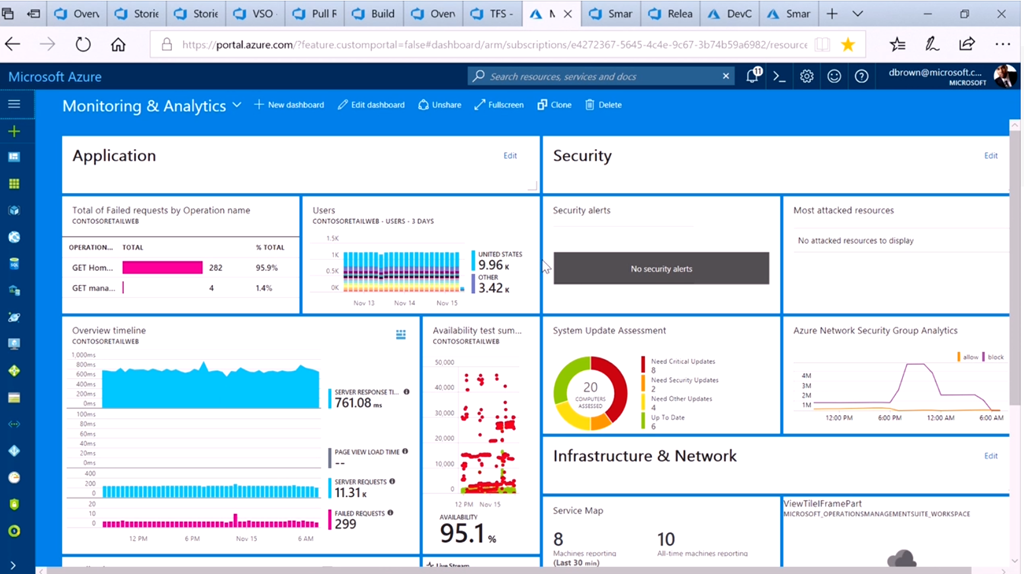
Task: Open the hamburger menu in the sidebar
Action: (x=14, y=104)
